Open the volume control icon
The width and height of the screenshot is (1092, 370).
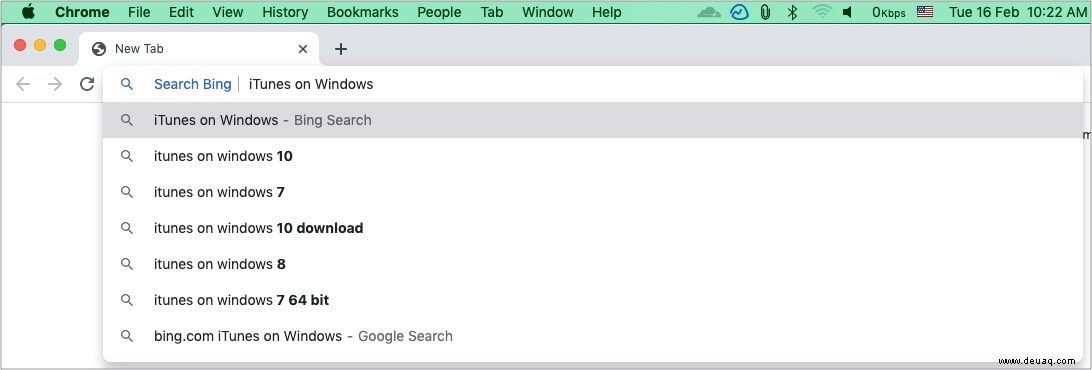(x=847, y=12)
